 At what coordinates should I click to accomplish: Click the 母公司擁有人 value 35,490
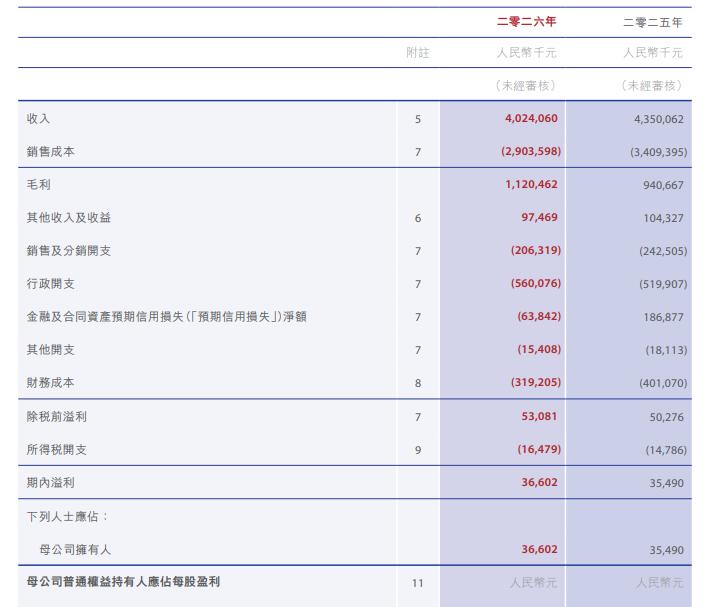666,550
